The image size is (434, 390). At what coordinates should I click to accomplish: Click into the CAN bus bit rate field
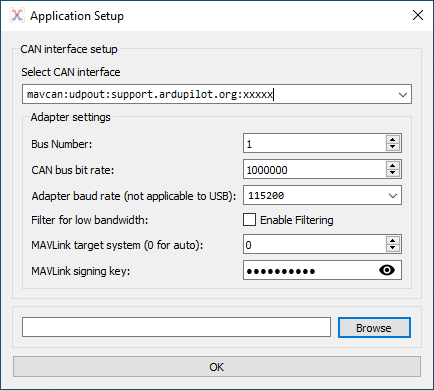click(315, 170)
